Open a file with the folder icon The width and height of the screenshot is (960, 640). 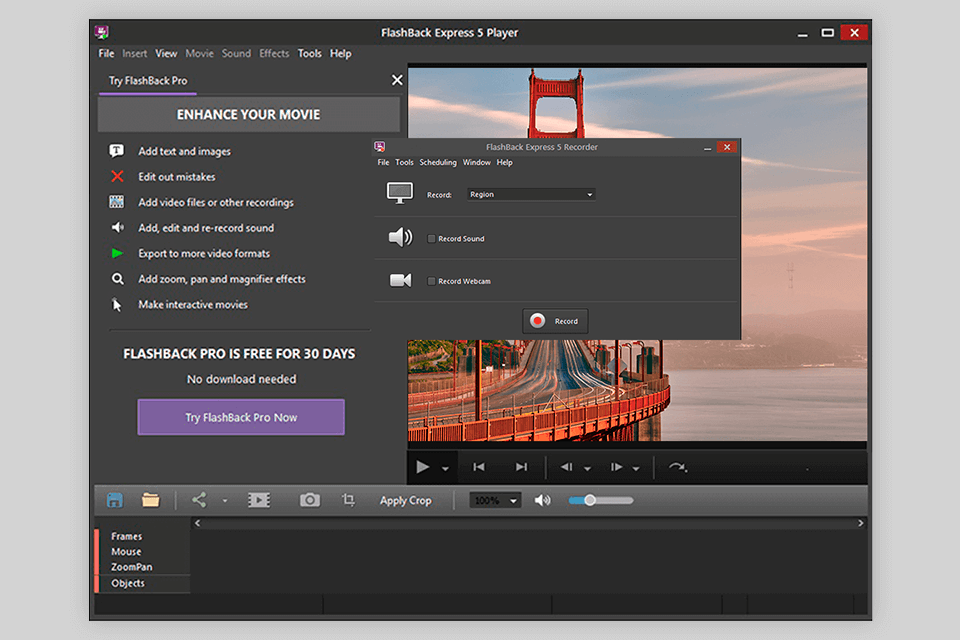pos(151,500)
